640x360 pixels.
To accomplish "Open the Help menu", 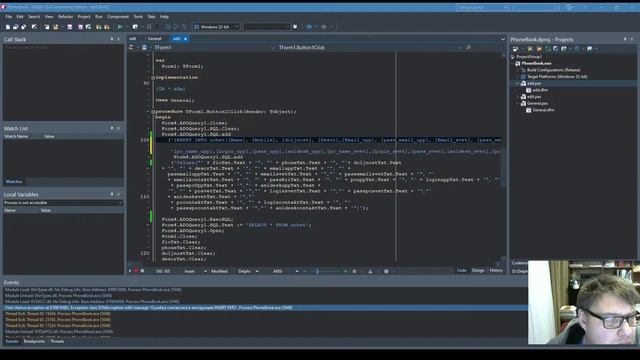I will pos(164,17).
